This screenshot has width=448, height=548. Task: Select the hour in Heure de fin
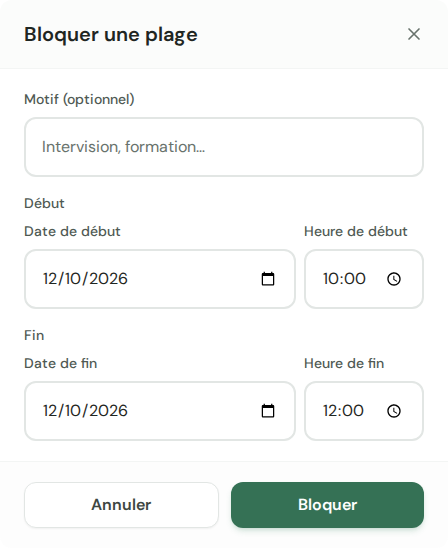click(330, 411)
